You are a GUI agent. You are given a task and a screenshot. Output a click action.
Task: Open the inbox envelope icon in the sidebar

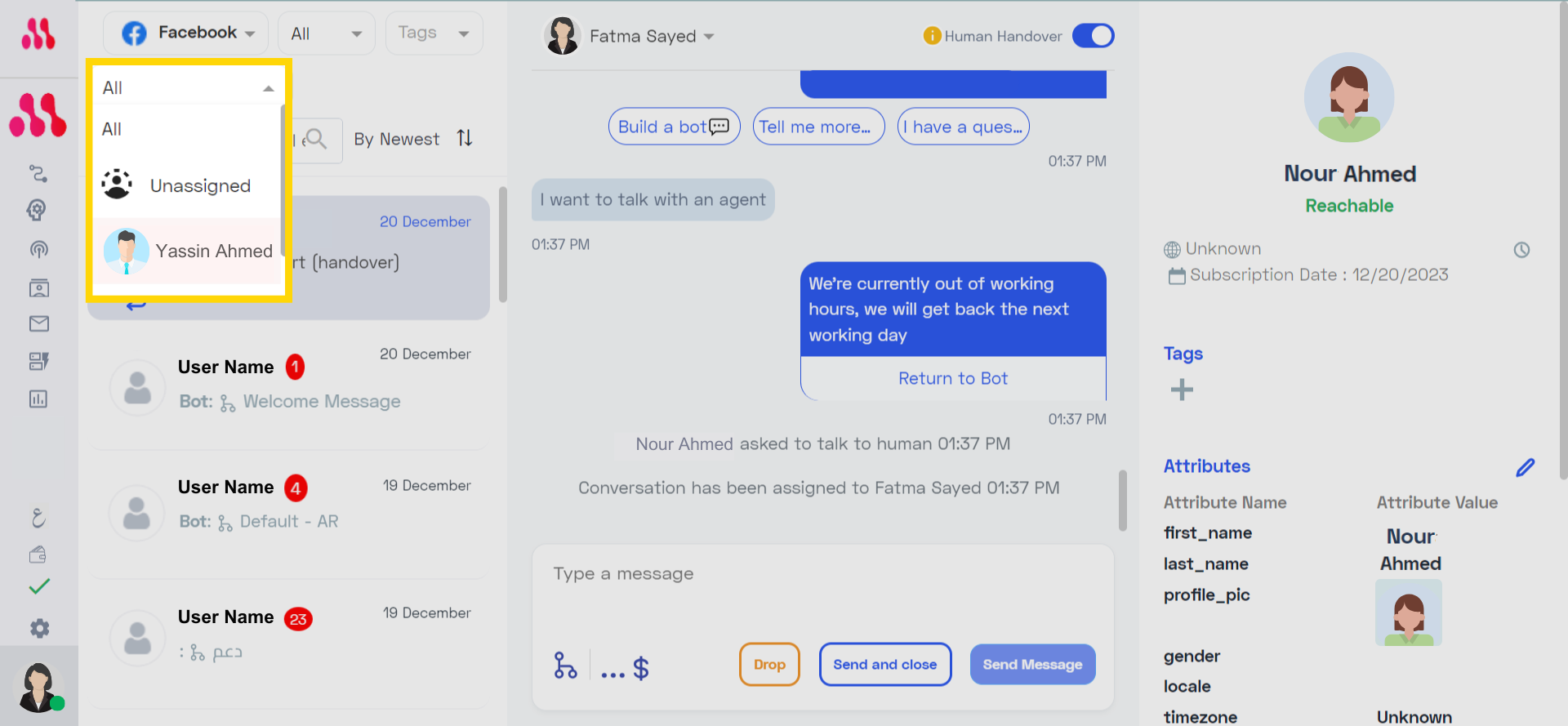[38, 324]
